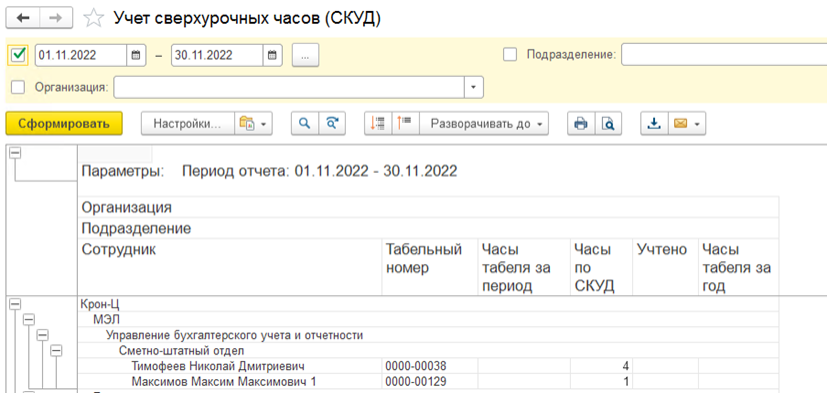Edit the start date field 01.11.2022
Screen dimensions: 827x393
click(81, 55)
